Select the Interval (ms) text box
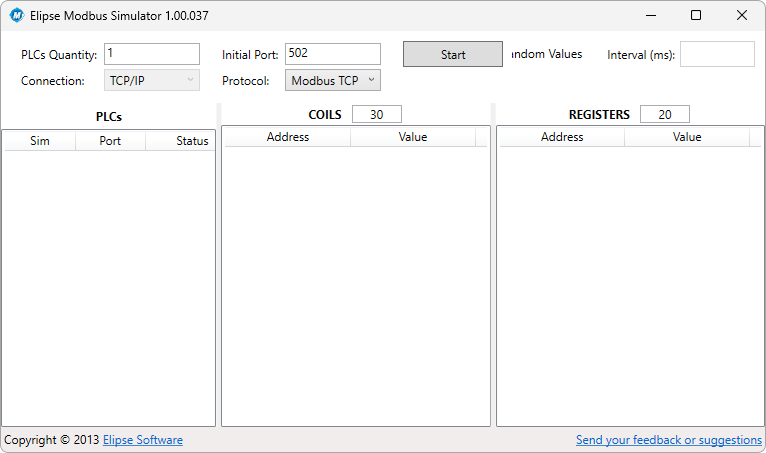Image resolution: width=766 pixels, height=453 pixels. coord(717,54)
